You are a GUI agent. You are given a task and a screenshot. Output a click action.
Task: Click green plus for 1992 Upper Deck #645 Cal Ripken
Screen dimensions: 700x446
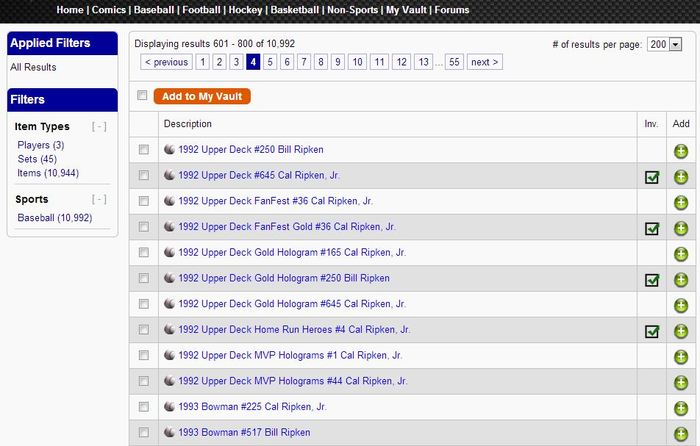[681, 177]
